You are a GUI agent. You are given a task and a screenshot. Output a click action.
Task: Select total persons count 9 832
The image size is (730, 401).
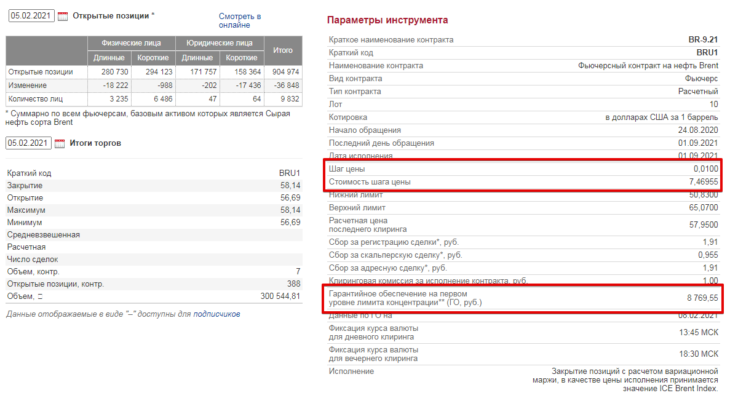[290, 99]
